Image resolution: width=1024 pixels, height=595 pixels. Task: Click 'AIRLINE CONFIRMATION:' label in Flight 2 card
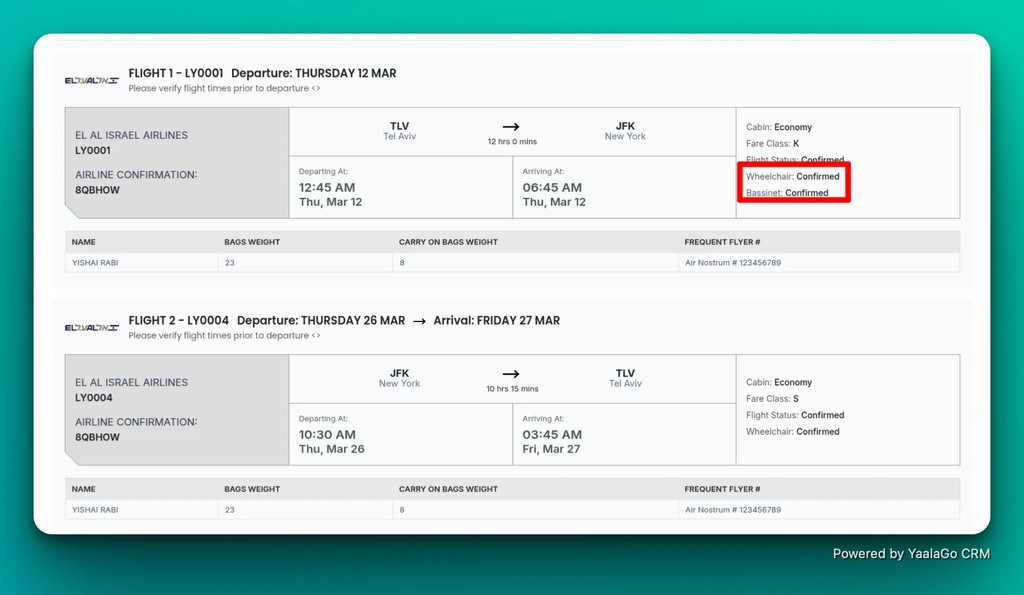[x=136, y=422]
